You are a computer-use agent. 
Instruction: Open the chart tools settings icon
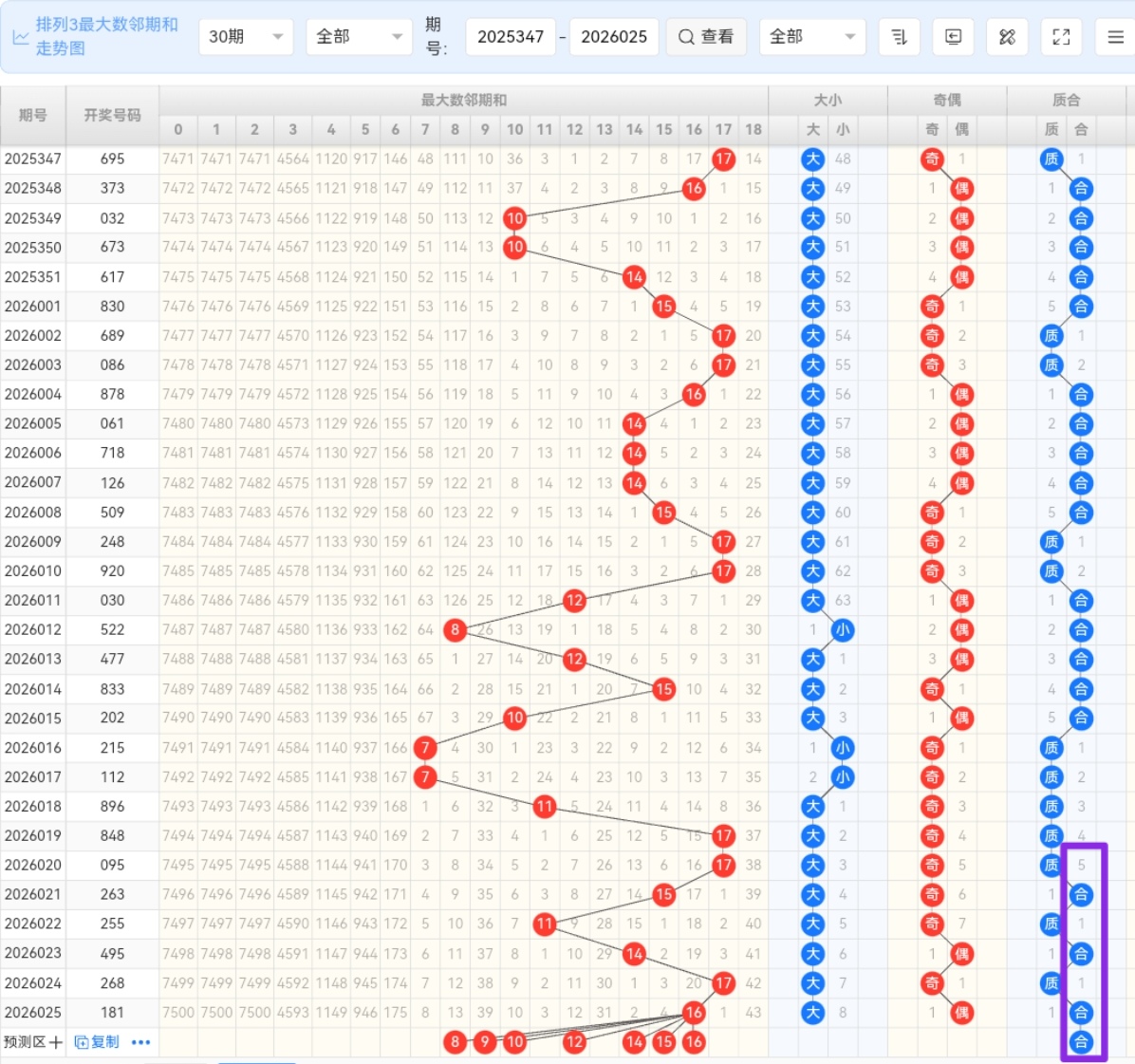click(x=1007, y=37)
